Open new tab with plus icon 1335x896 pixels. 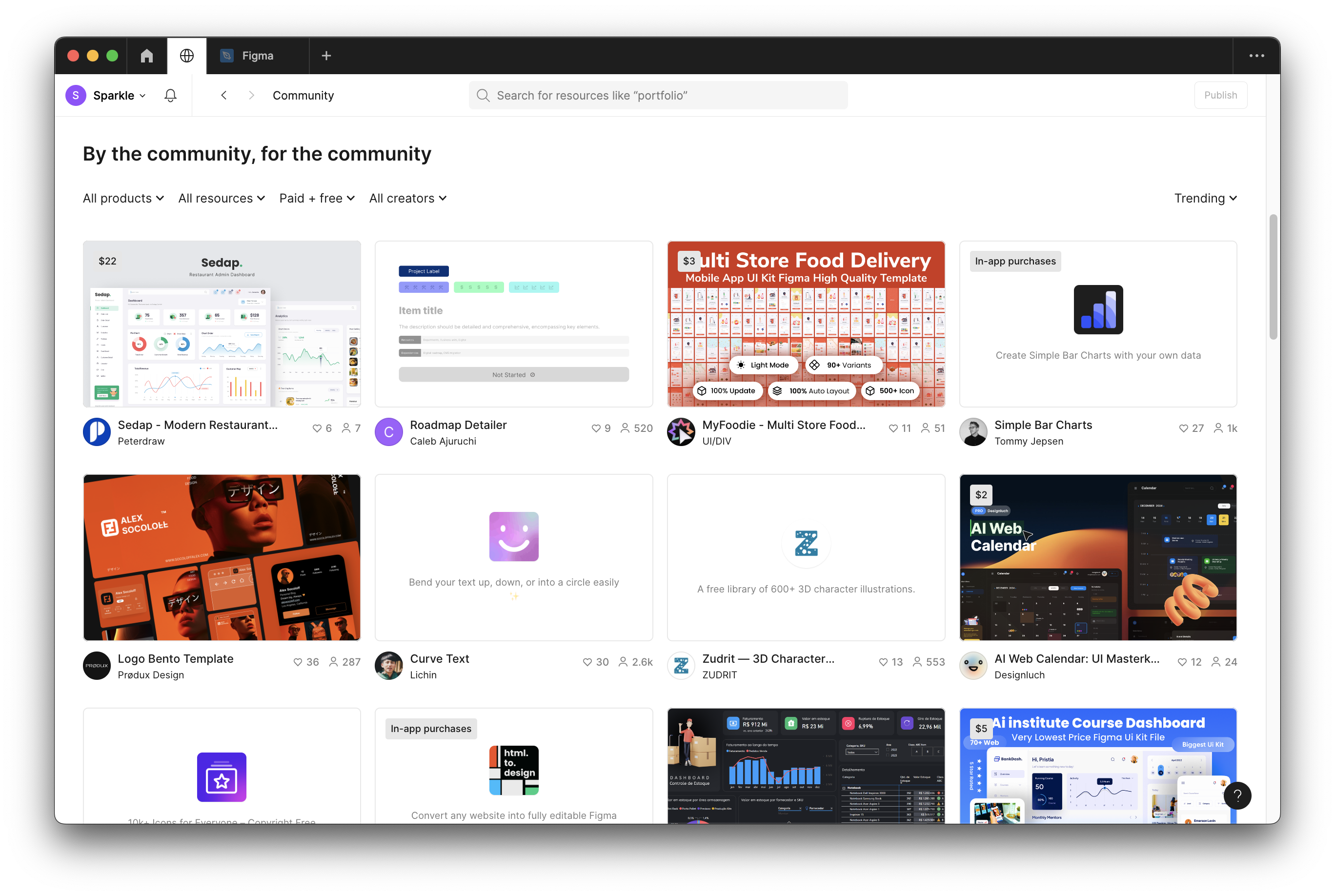point(326,56)
